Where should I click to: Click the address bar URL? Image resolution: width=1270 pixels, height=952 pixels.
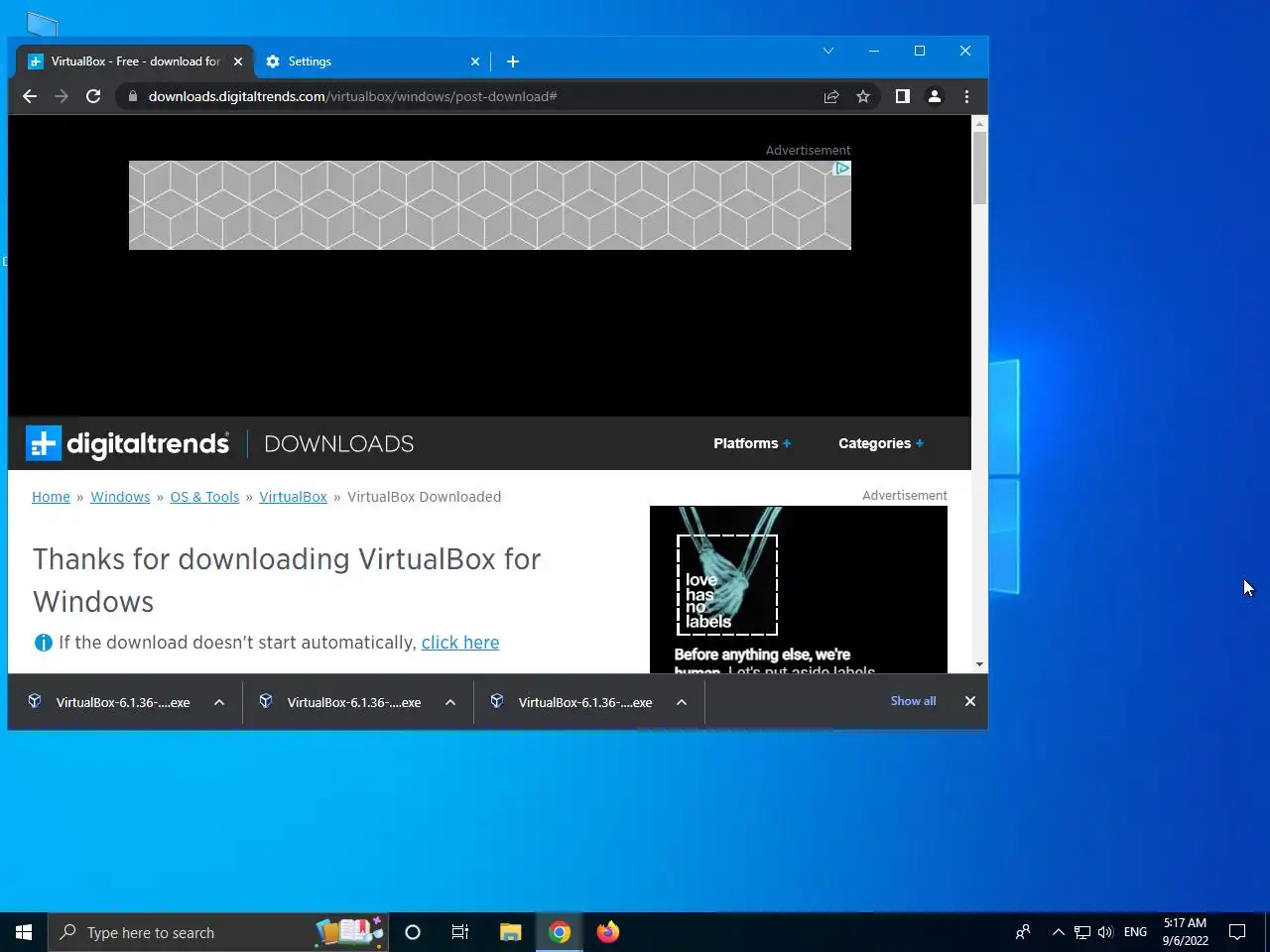pyautogui.click(x=352, y=96)
